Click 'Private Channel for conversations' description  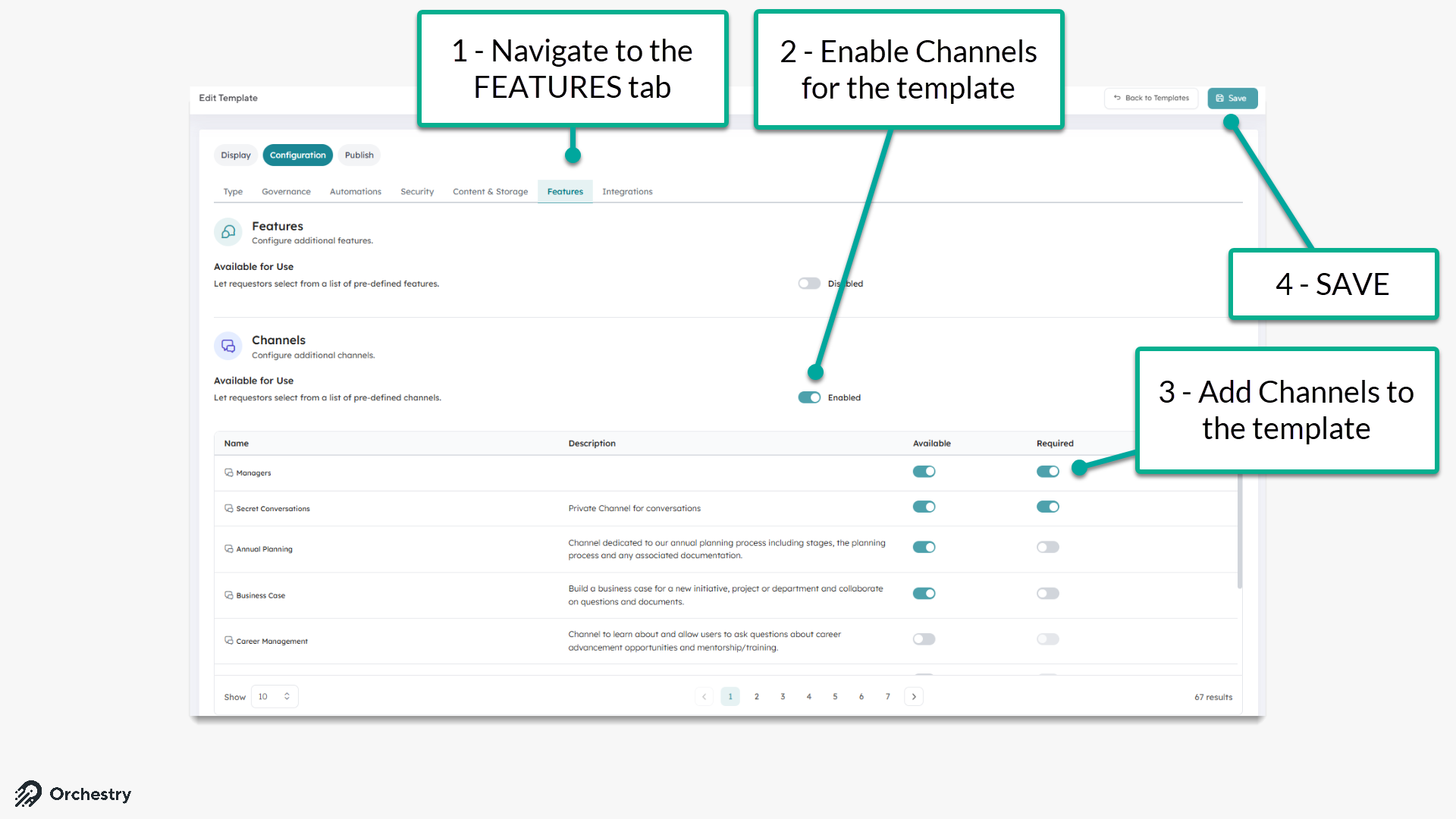[x=635, y=508]
